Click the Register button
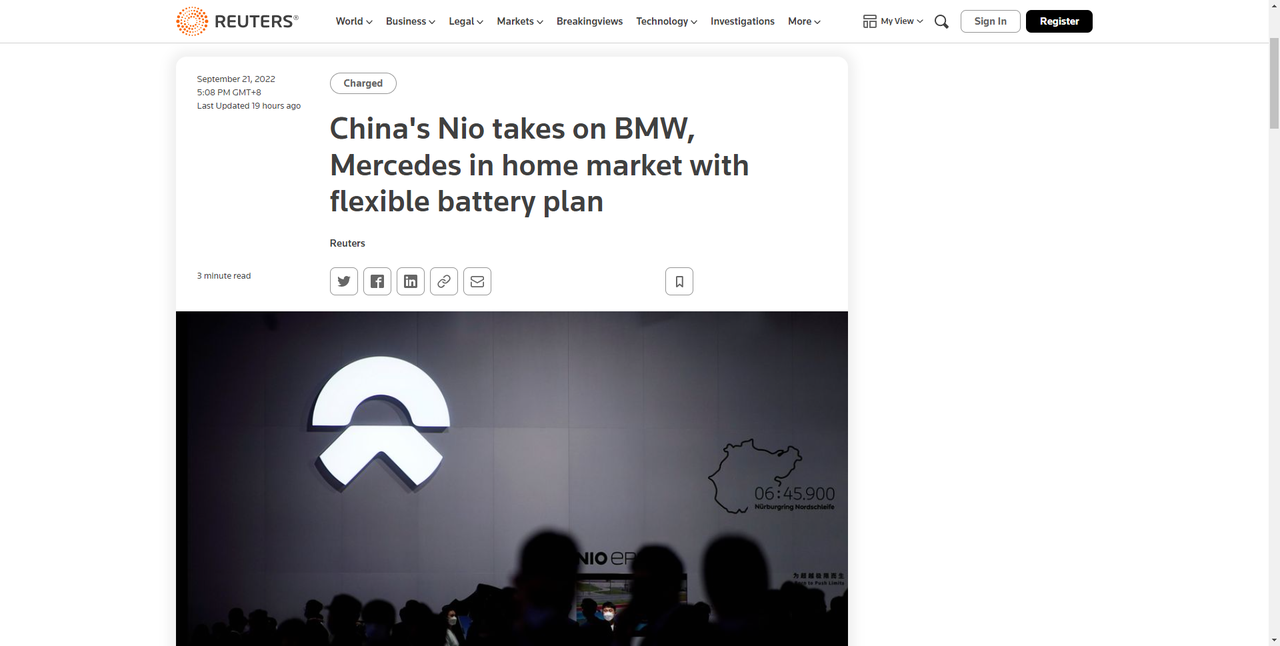The height and width of the screenshot is (646, 1280). coord(1059,21)
